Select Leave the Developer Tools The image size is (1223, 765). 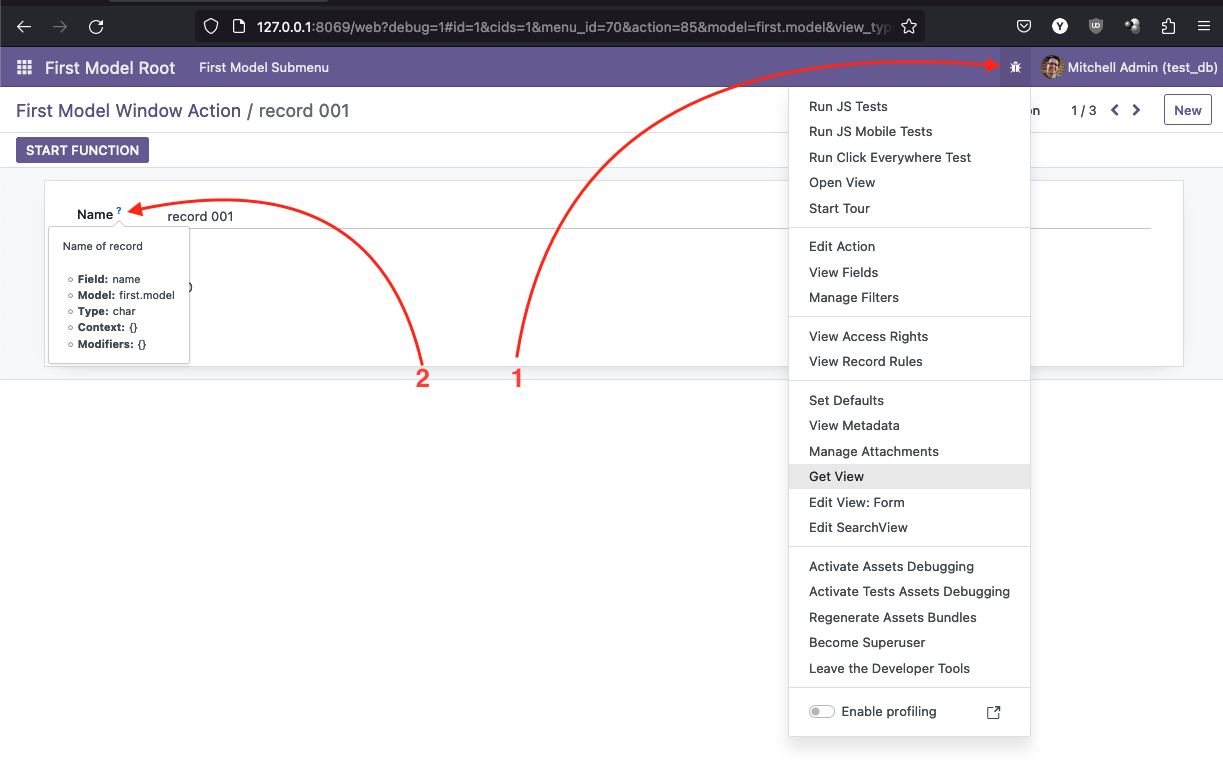(x=889, y=668)
